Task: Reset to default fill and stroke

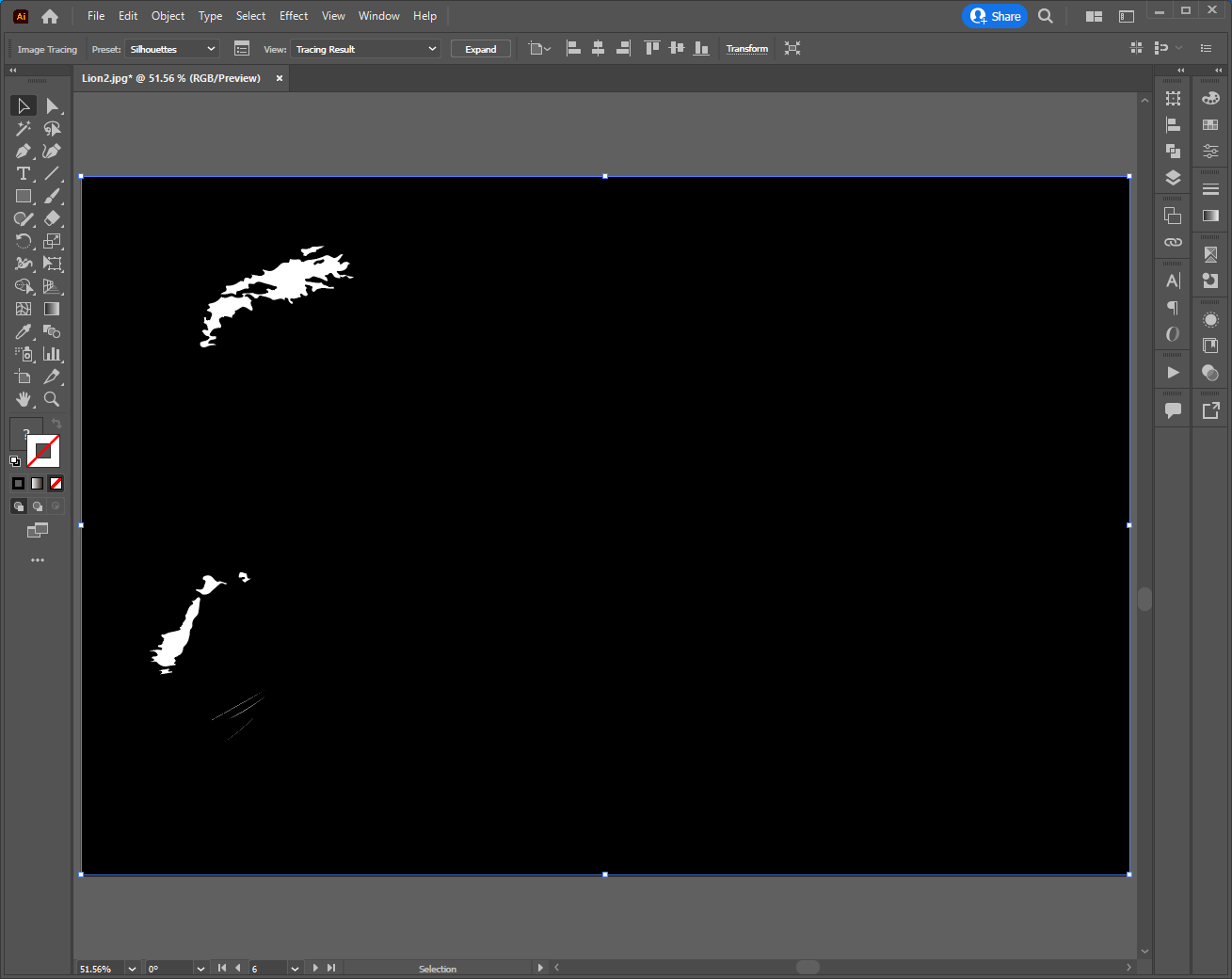Action: [15, 461]
